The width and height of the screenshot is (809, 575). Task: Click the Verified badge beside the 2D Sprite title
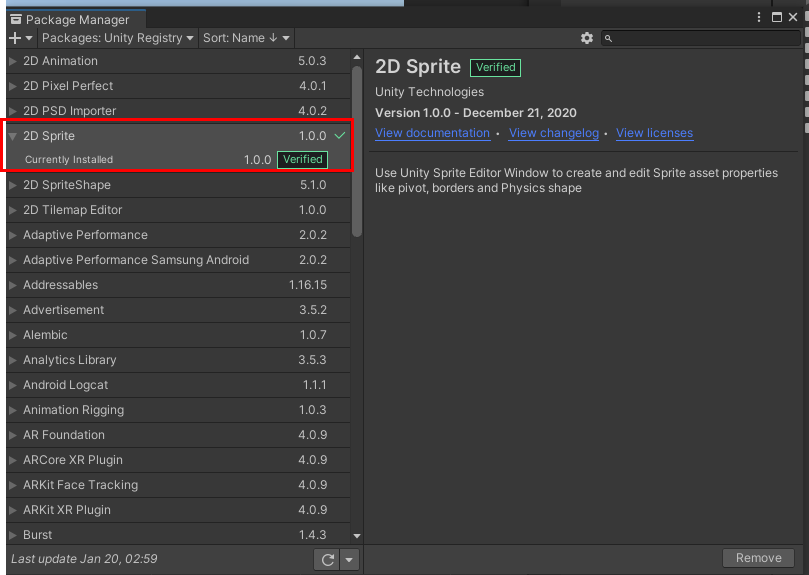click(495, 68)
